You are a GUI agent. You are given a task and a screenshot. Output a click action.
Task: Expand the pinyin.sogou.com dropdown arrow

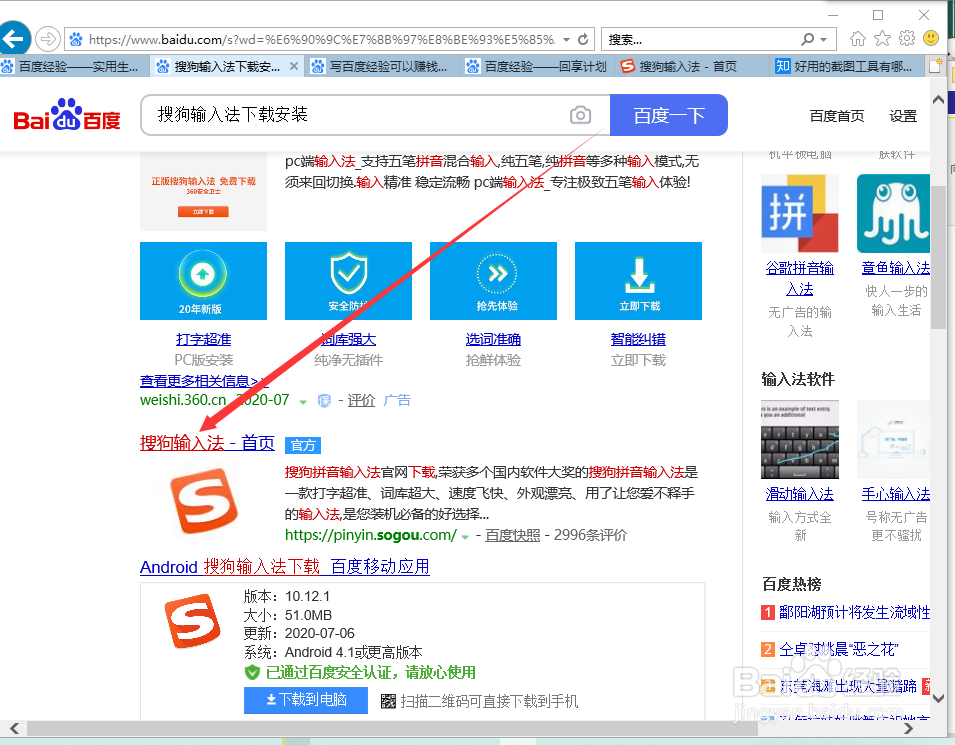point(465,537)
